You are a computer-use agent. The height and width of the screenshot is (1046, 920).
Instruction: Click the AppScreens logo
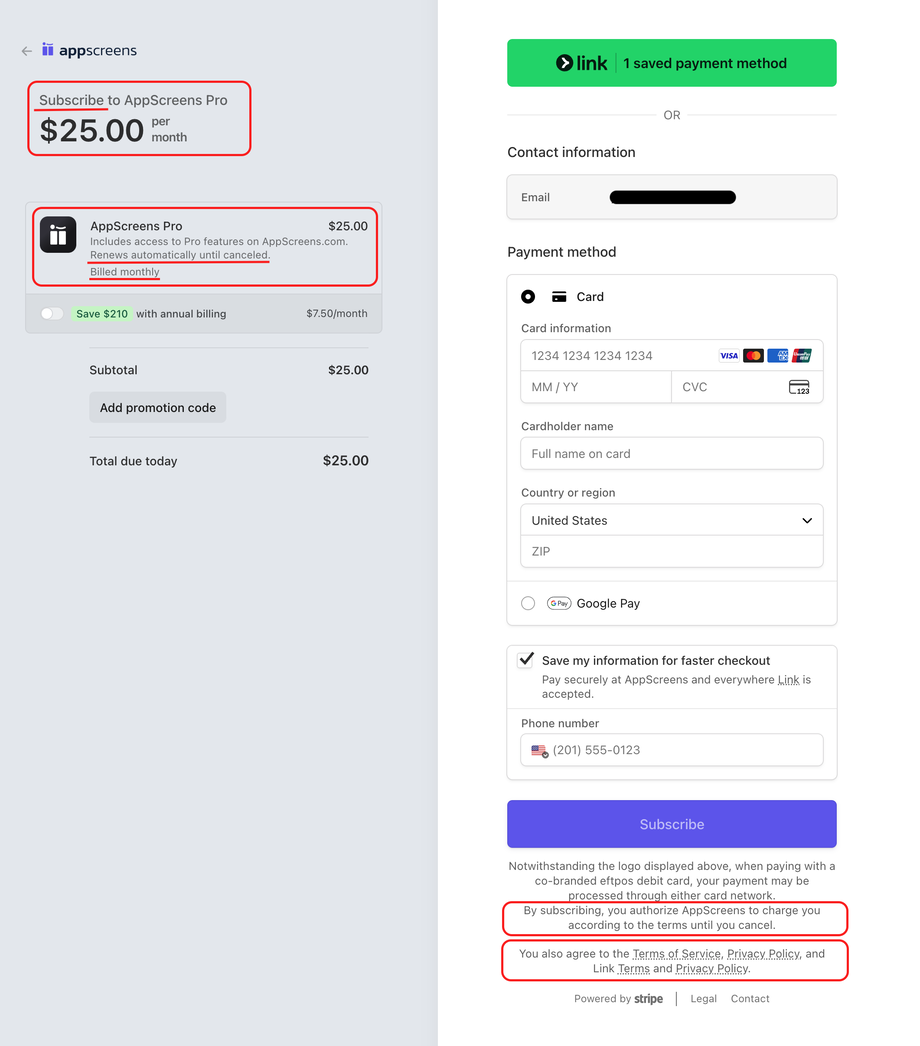(89, 49)
